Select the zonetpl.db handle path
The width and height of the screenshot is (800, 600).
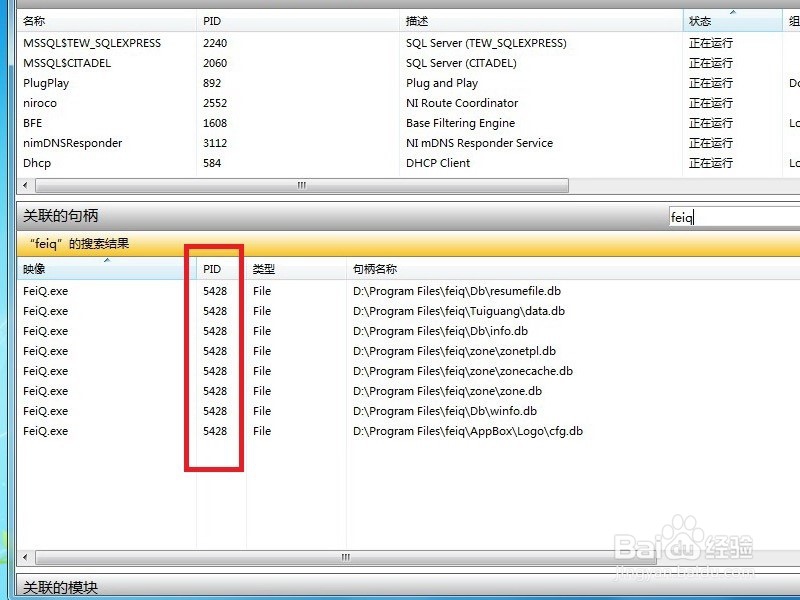(x=454, y=351)
